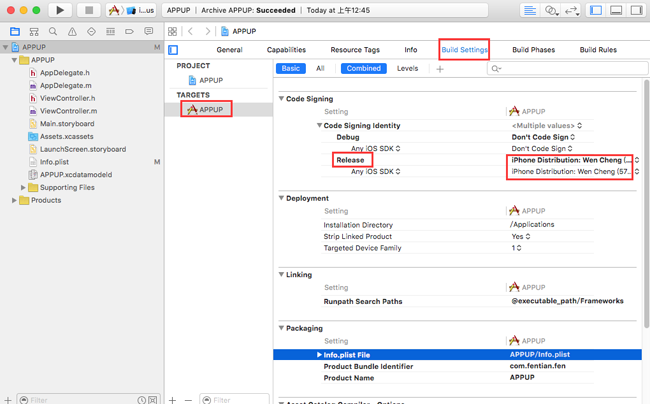
Task: Open the Capabilities tab
Action: (286, 49)
